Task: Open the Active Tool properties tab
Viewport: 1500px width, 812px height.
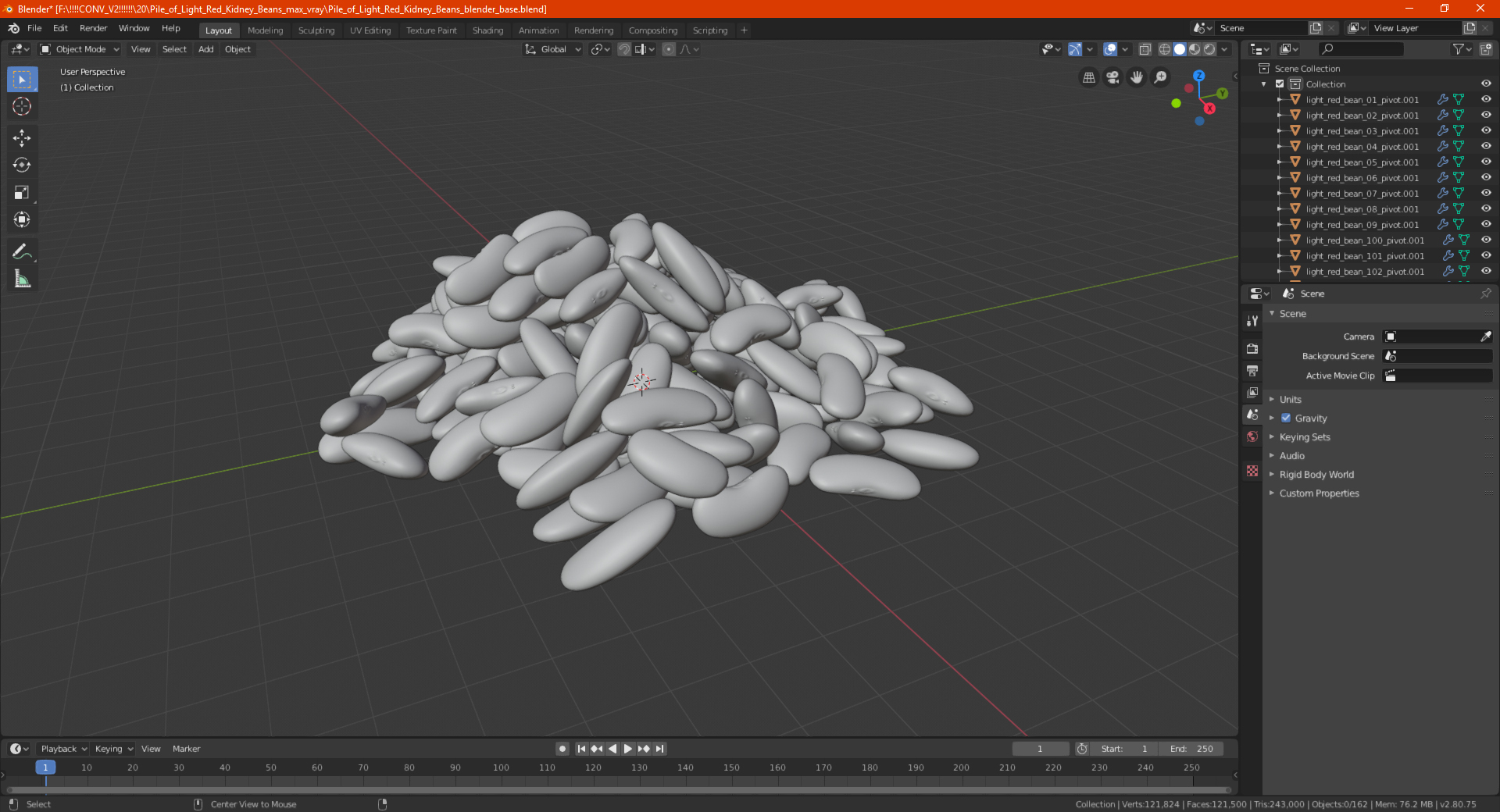Action: click(x=1252, y=321)
